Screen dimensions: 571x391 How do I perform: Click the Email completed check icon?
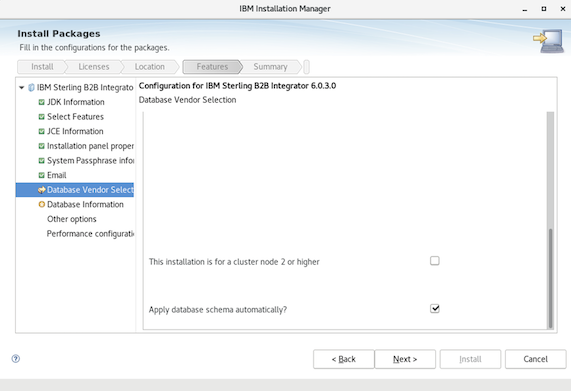click(x=42, y=175)
